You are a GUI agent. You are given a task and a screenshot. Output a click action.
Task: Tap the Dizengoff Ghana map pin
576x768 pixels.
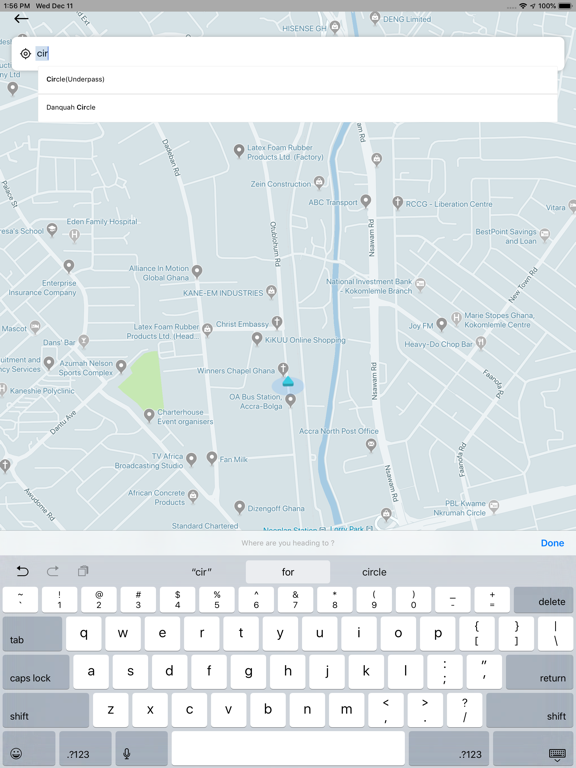[240, 507]
